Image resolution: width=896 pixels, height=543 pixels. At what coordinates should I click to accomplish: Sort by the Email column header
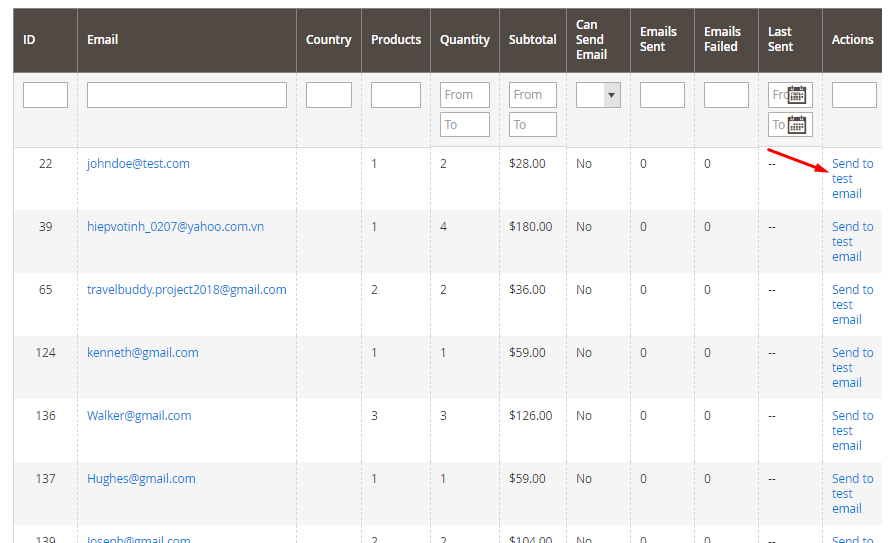(103, 40)
